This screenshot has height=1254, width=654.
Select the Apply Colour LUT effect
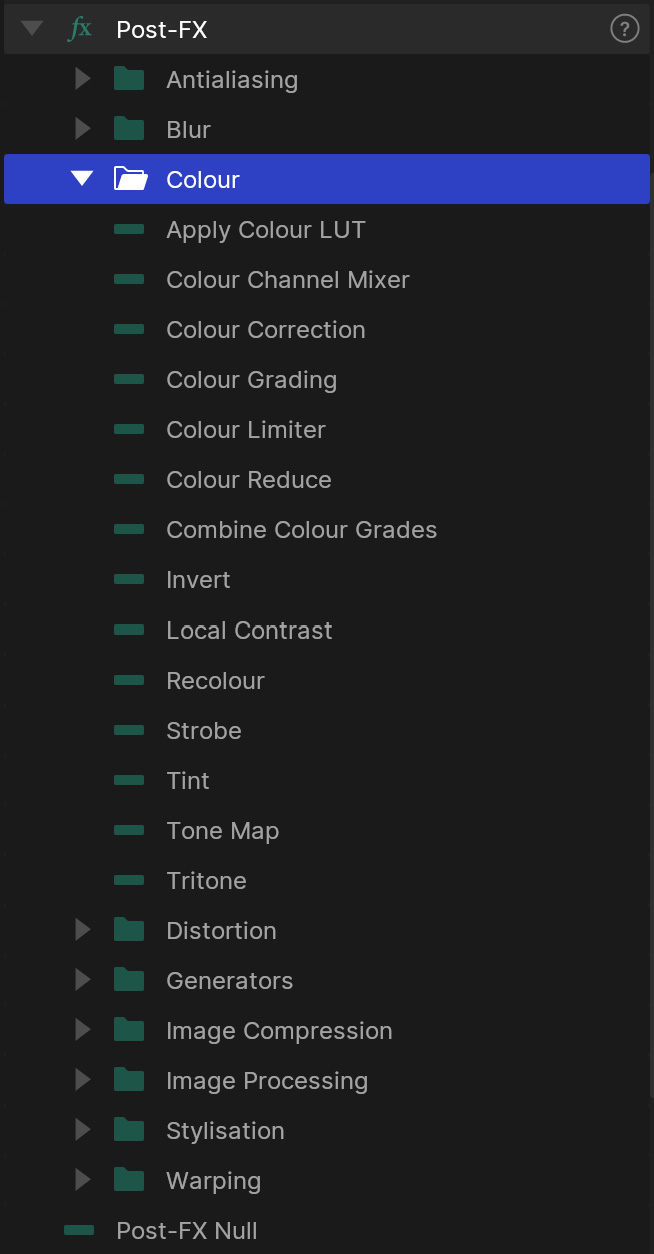pos(265,230)
